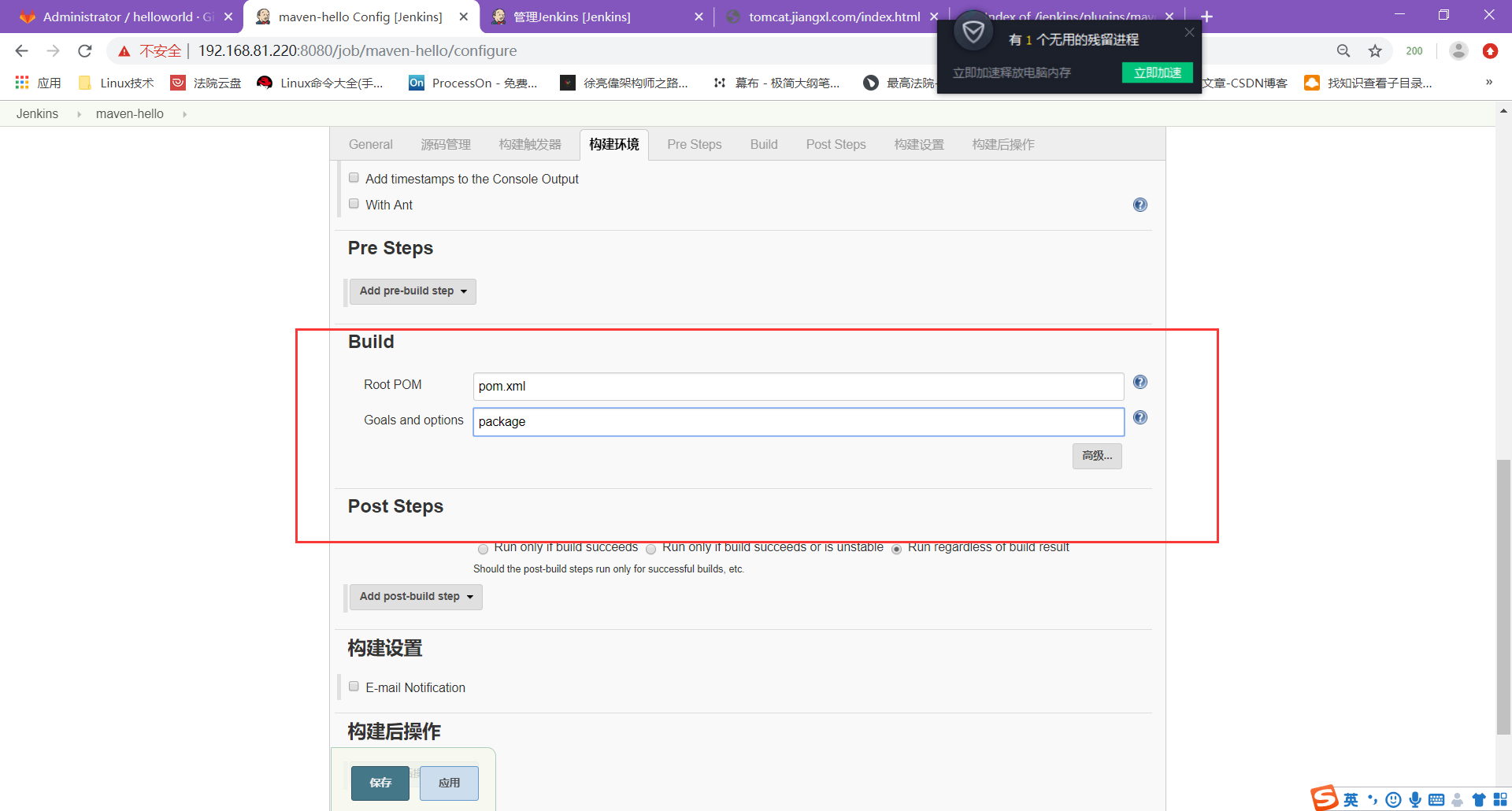
Task: Click the browser address bar URL
Action: 358,50
